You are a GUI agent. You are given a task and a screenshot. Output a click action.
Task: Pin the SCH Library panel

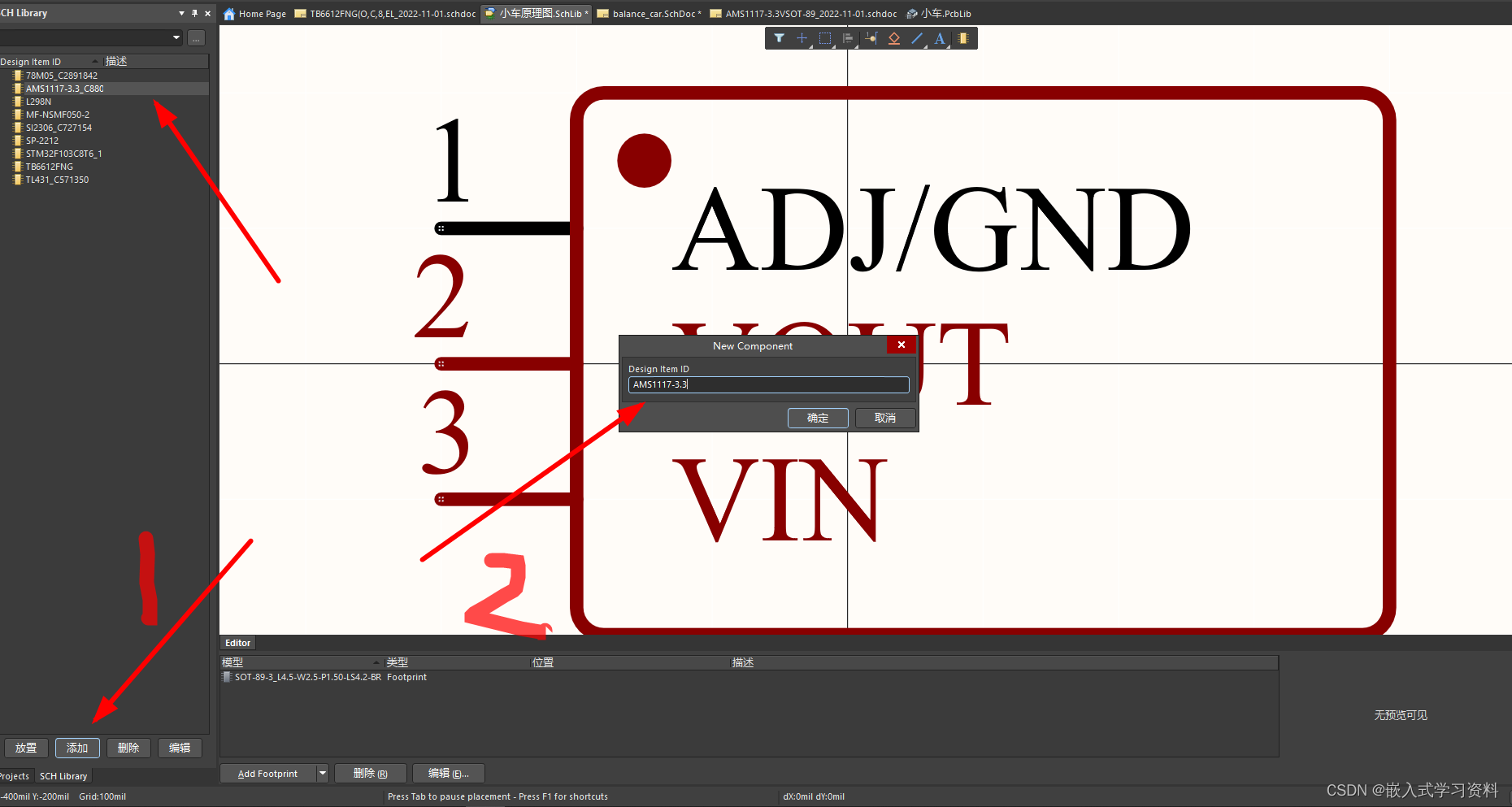click(194, 13)
